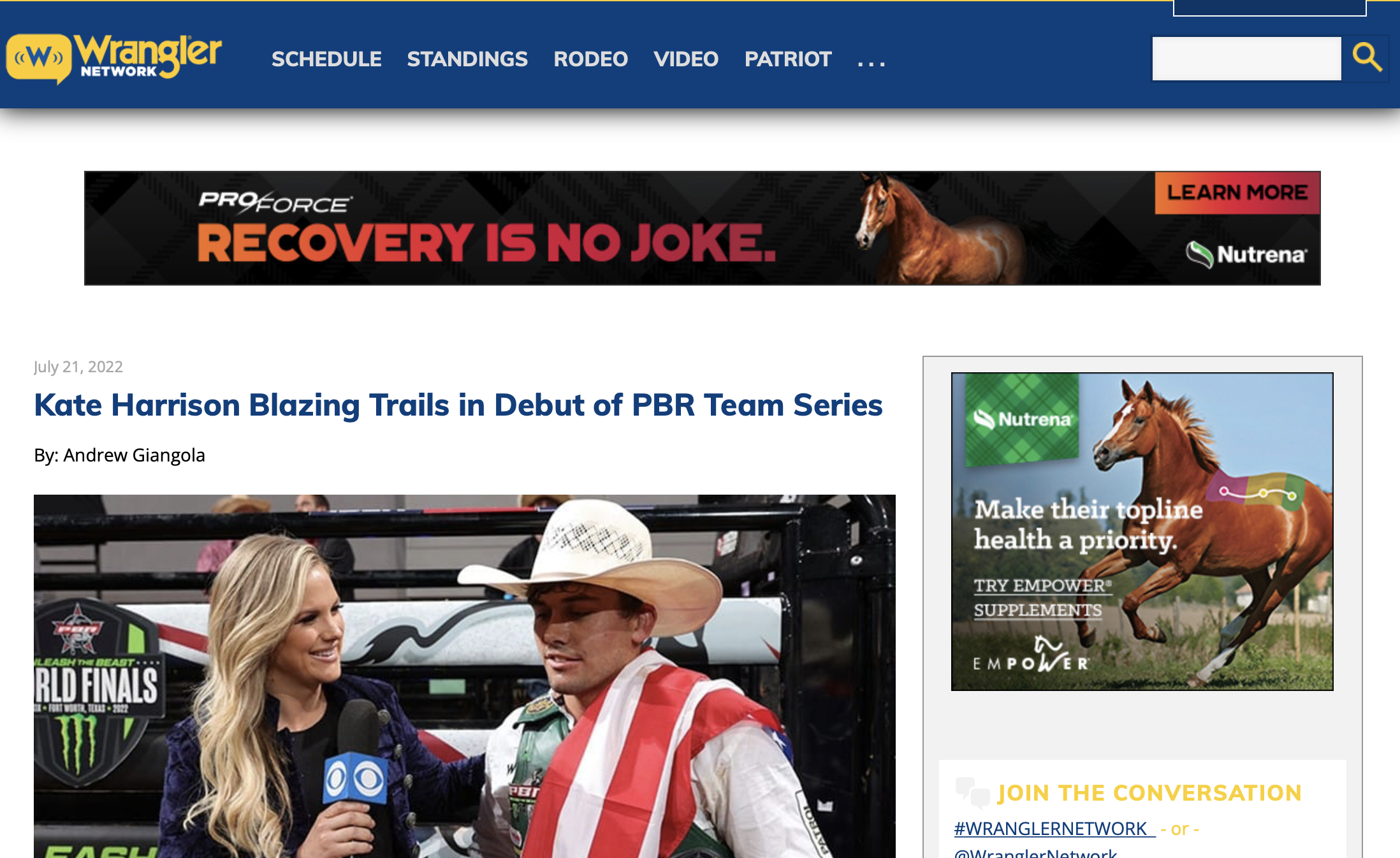Focus the site search input field
Screen dimensions: 1400x858
[1246, 59]
